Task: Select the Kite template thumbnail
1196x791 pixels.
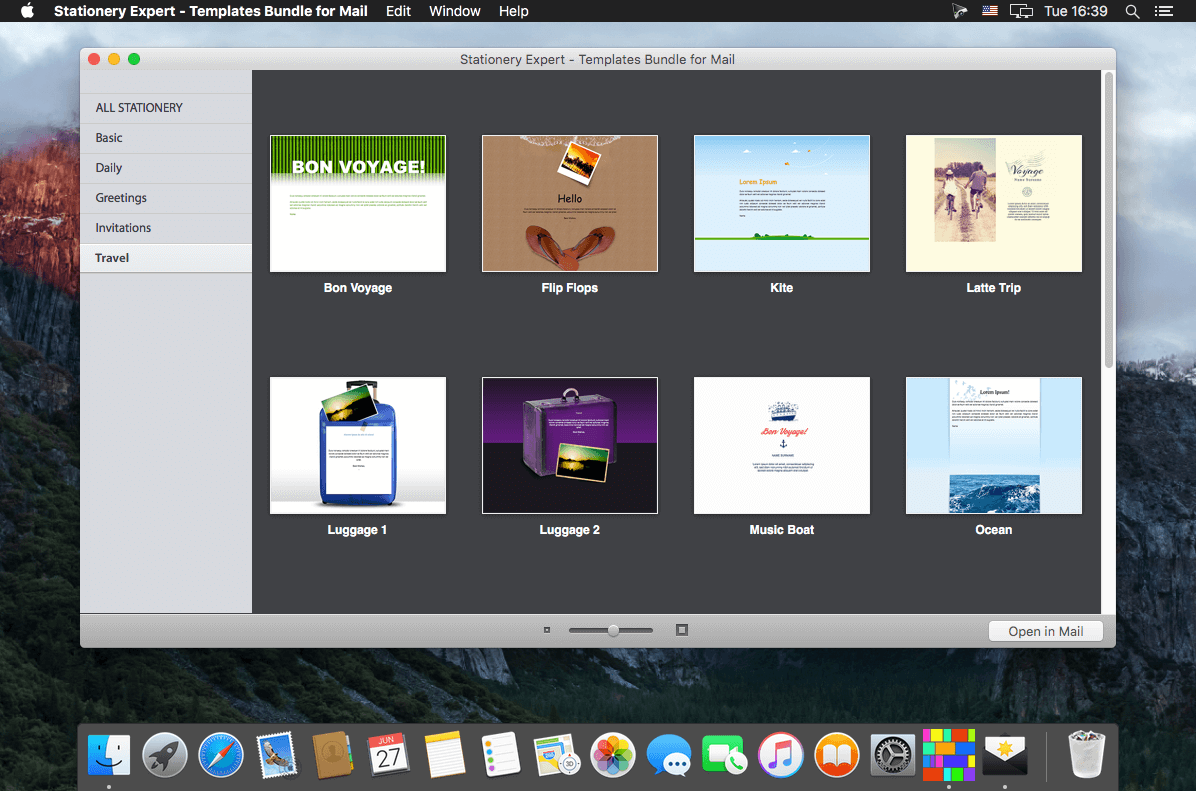Action: click(782, 204)
